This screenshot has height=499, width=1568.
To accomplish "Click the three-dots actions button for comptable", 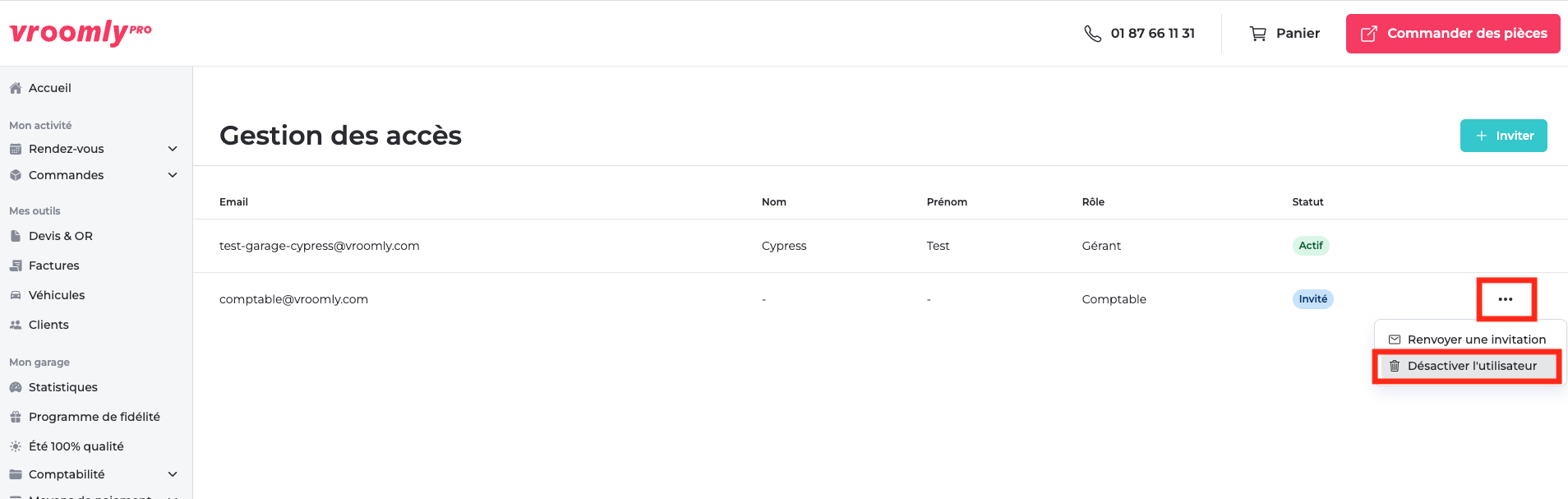I will click(x=1506, y=299).
